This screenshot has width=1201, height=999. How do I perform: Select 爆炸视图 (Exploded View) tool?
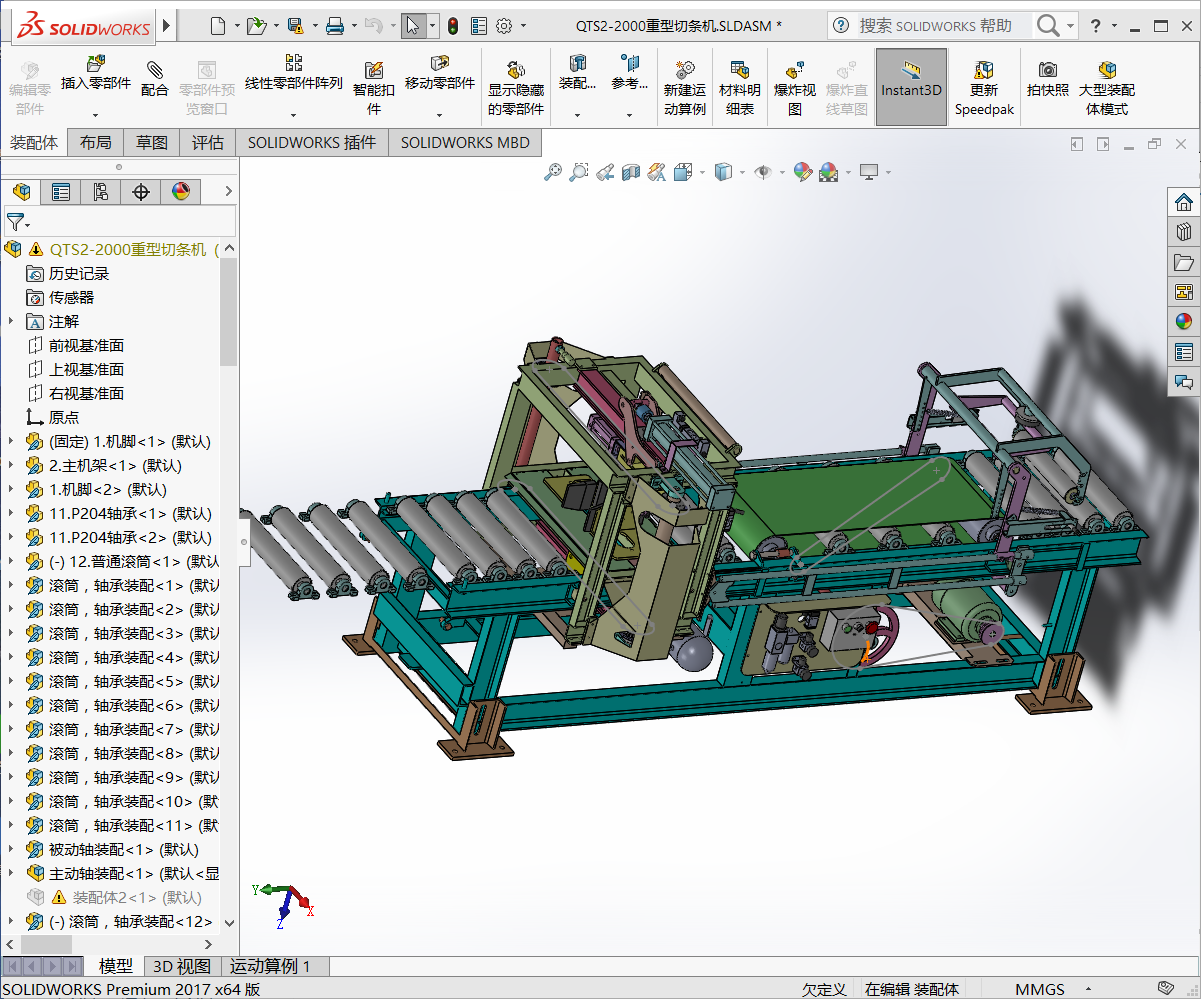point(795,71)
